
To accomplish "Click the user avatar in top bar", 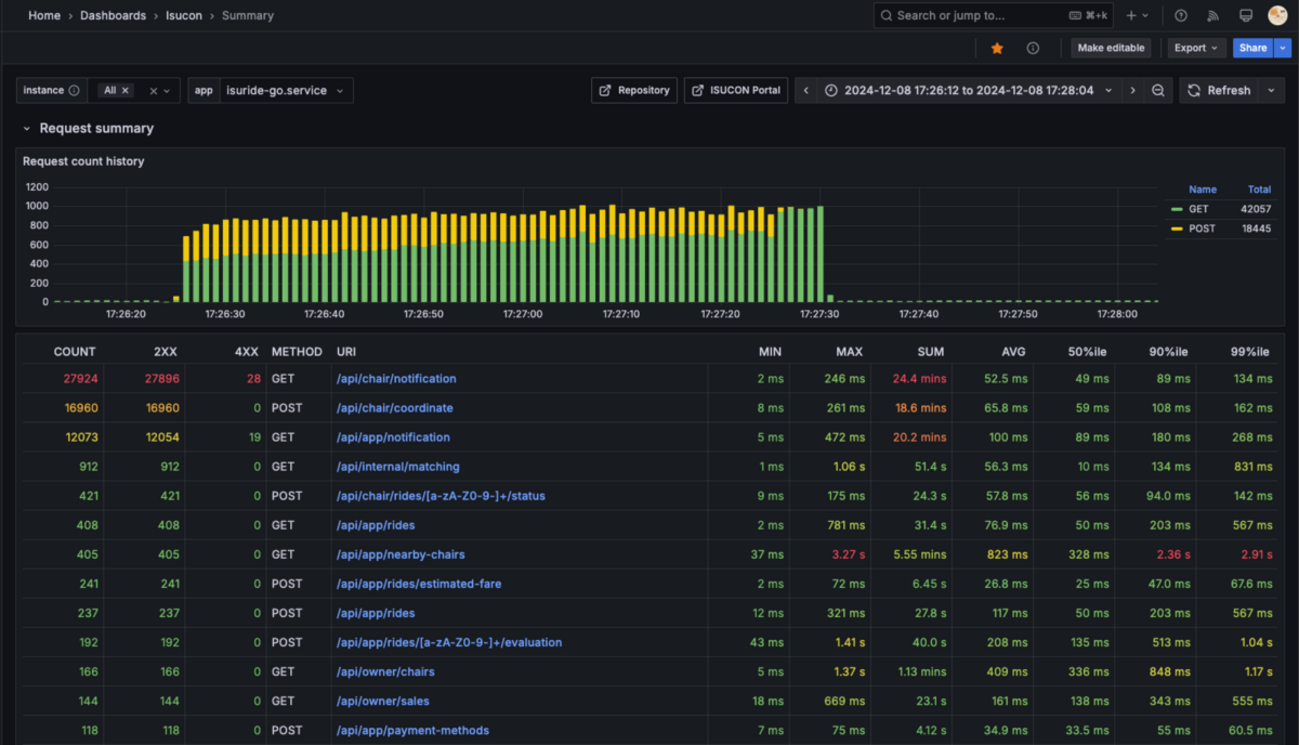I will [x=1277, y=16].
